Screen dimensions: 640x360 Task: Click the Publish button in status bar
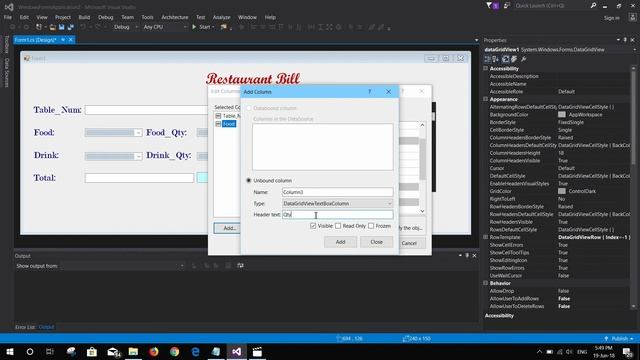pyautogui.click(x=619, y=338)
